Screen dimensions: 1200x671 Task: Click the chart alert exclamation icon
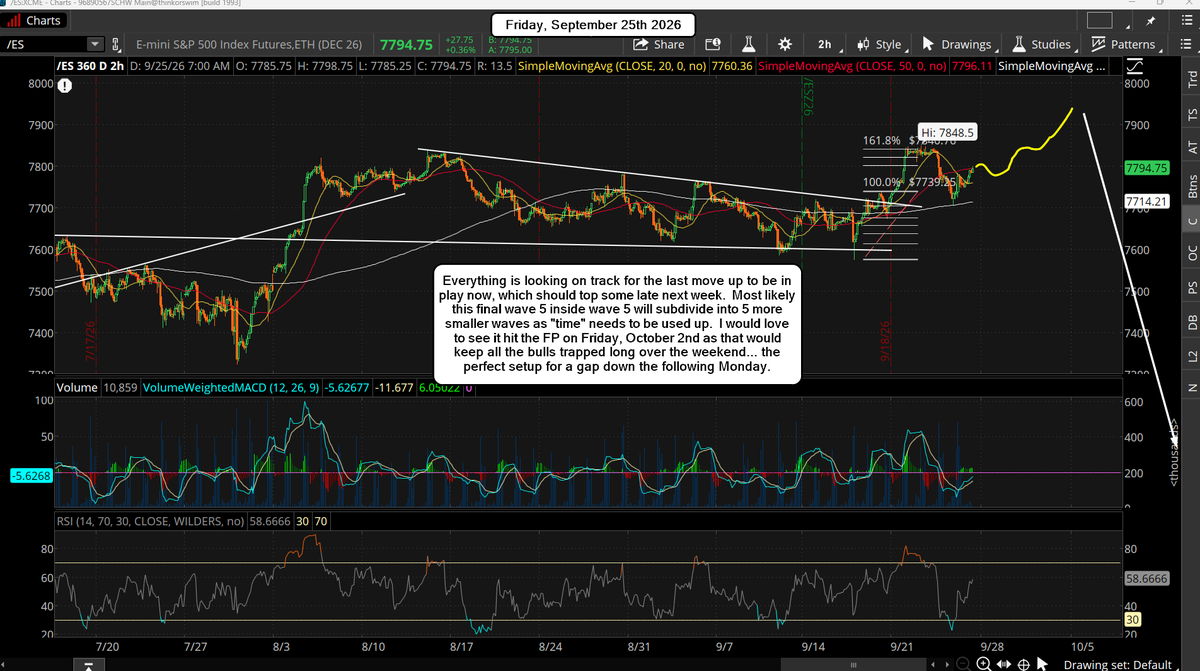64,87
